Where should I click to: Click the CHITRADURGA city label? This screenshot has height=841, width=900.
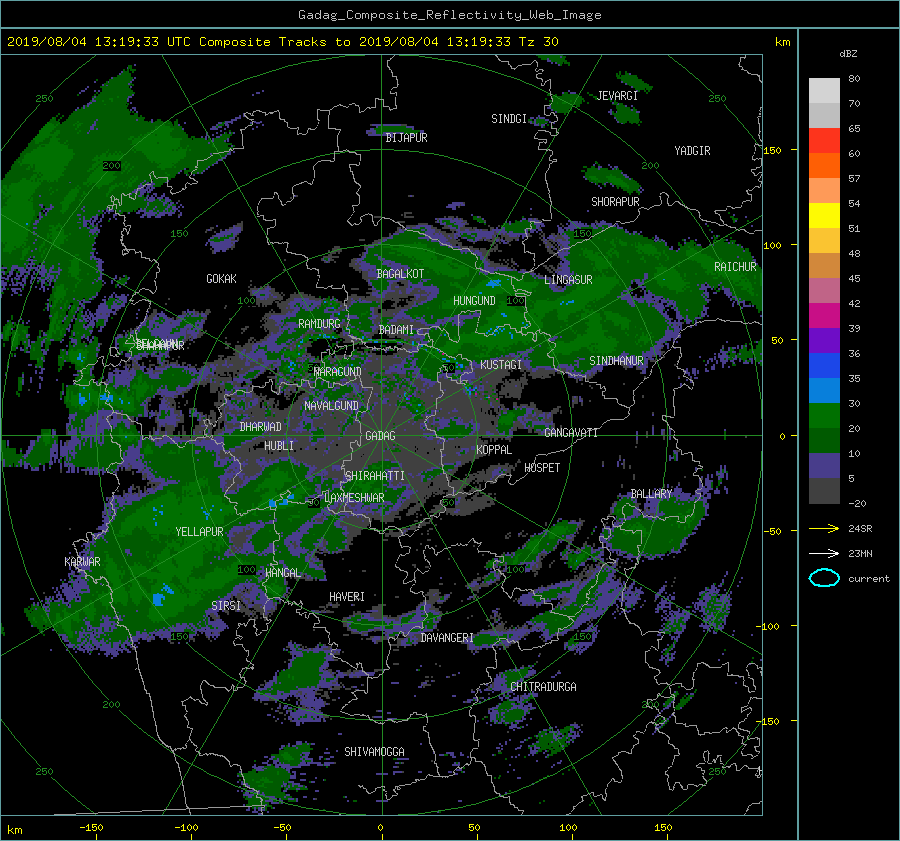click(x=543, y=687)
